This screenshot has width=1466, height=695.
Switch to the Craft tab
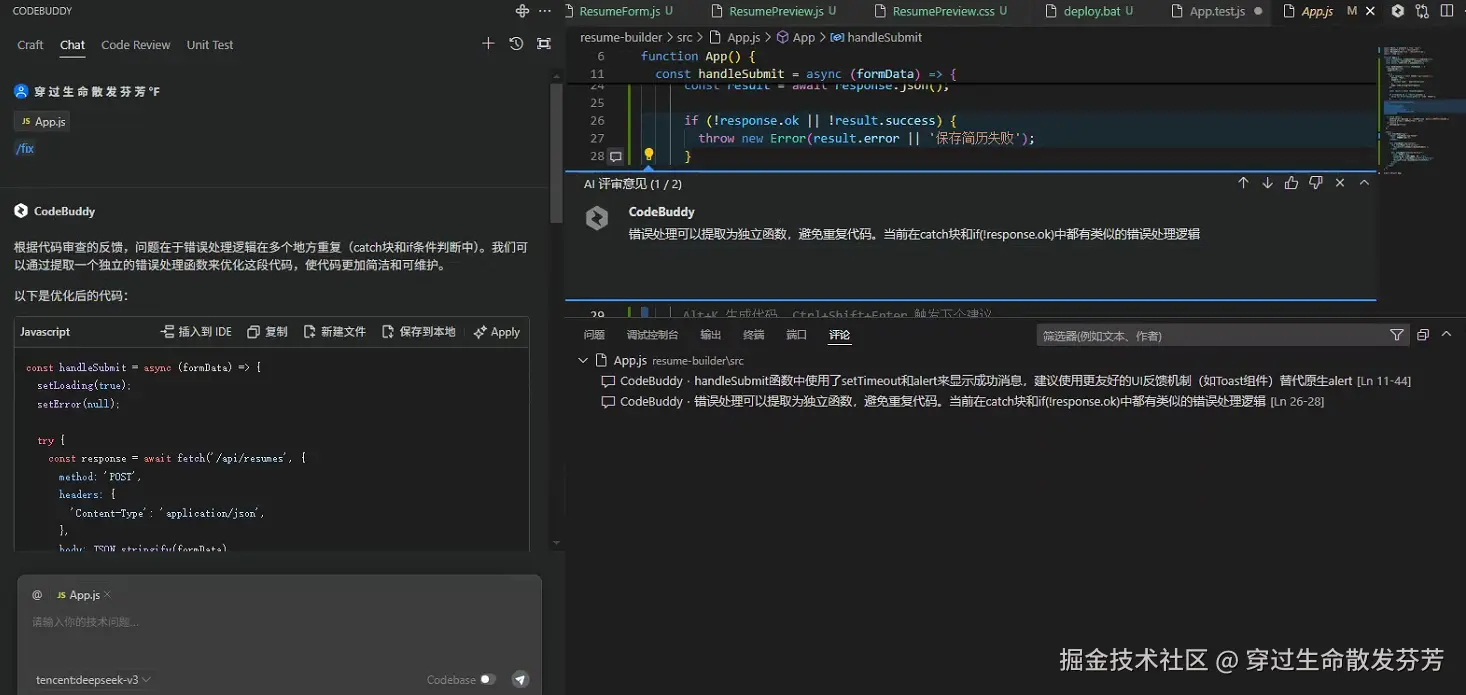(30, 44)
